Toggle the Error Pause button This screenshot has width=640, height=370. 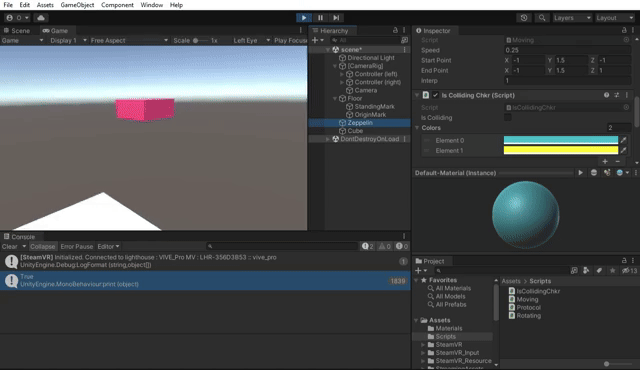[77, 246]
